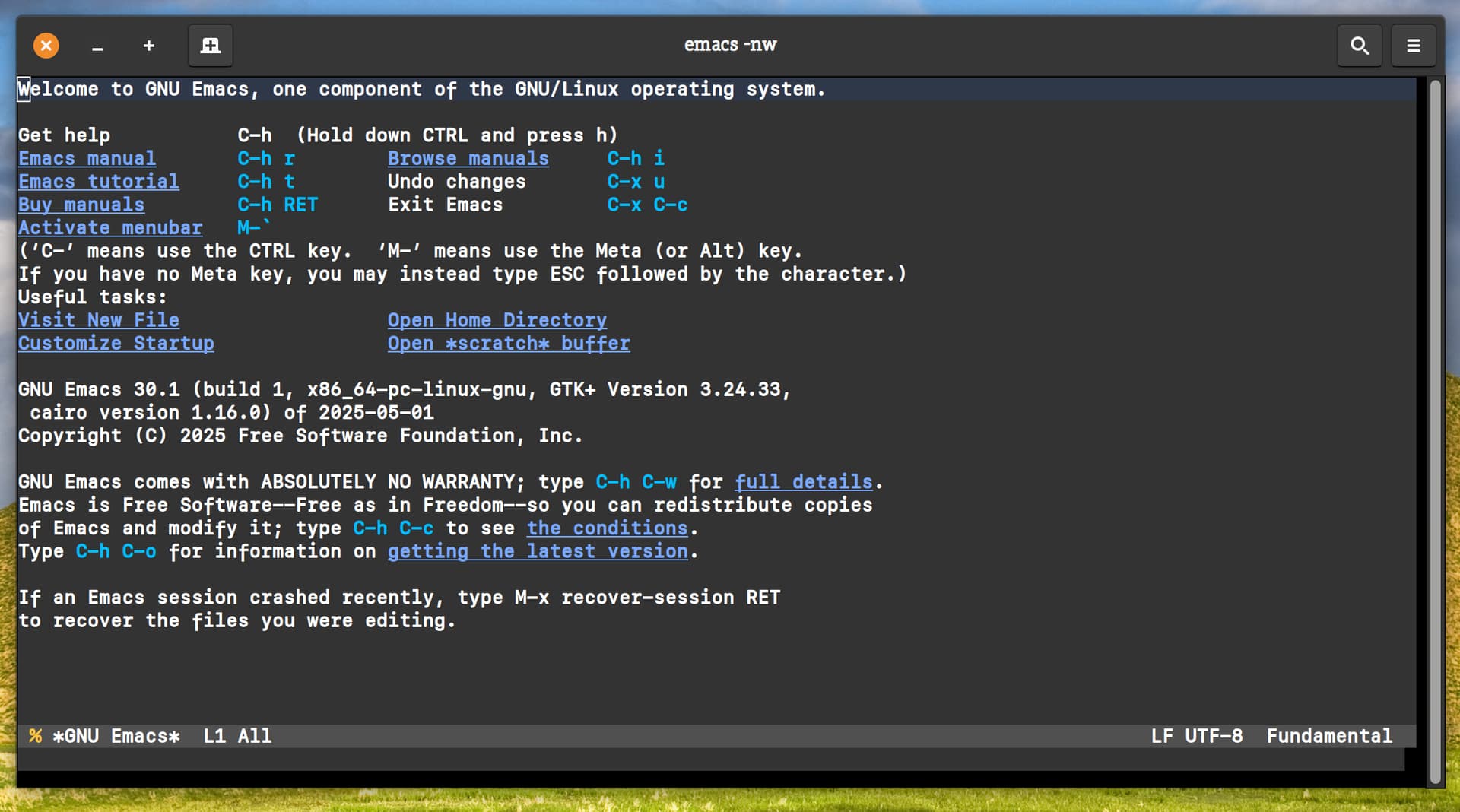Viewport: 1460px width, 812px height.
Task: Open the Customize Startup link
Action: coord(116,344)
